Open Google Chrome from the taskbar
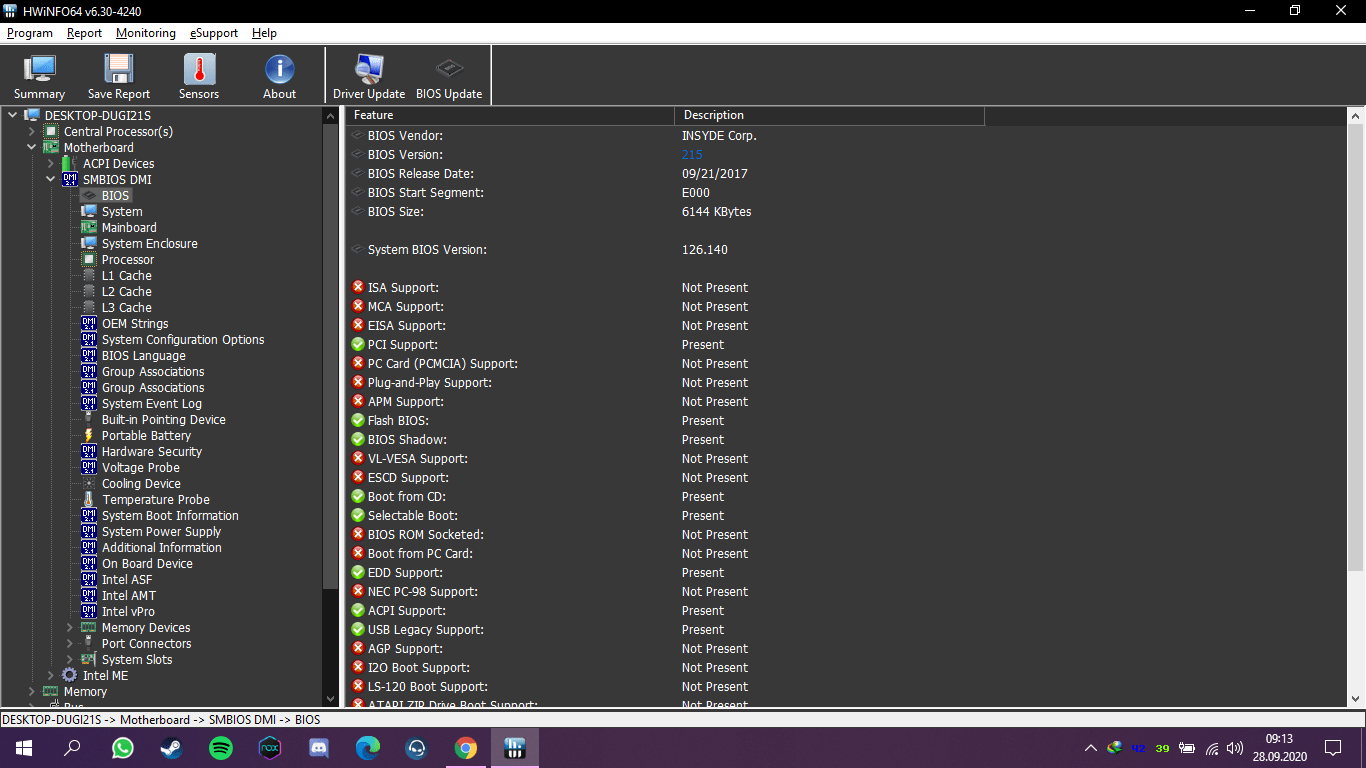The width and height of the screenshot is (1366, 768). [x=466, y=747]
